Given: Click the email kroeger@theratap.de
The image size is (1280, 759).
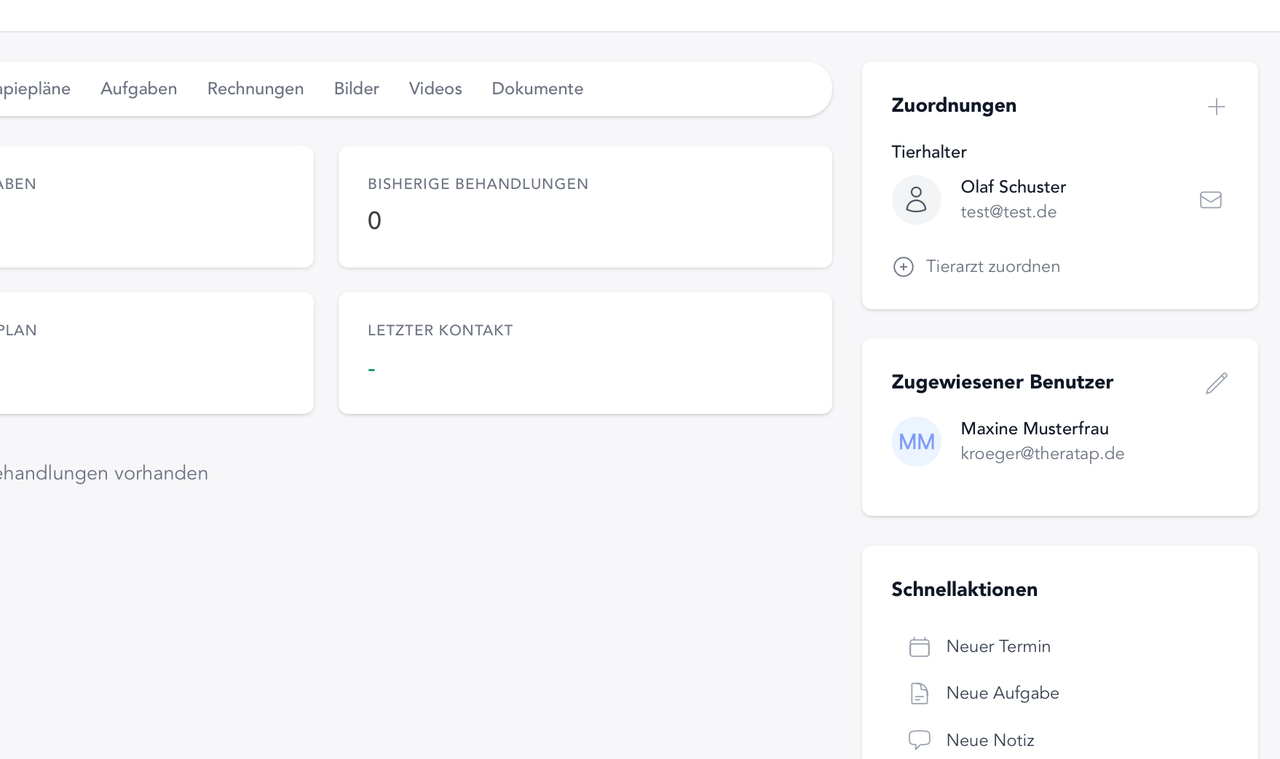Looking at the screenshot, I should [1042, 454].
